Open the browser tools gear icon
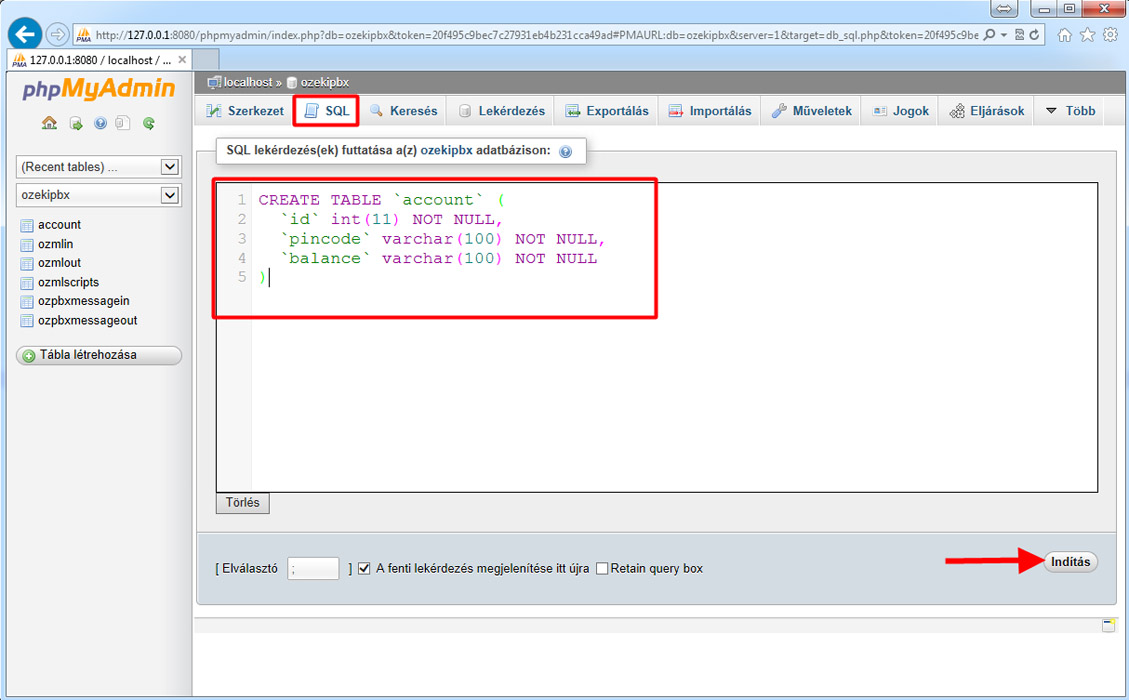1129x700 pixels. (x=1110, y=35)
